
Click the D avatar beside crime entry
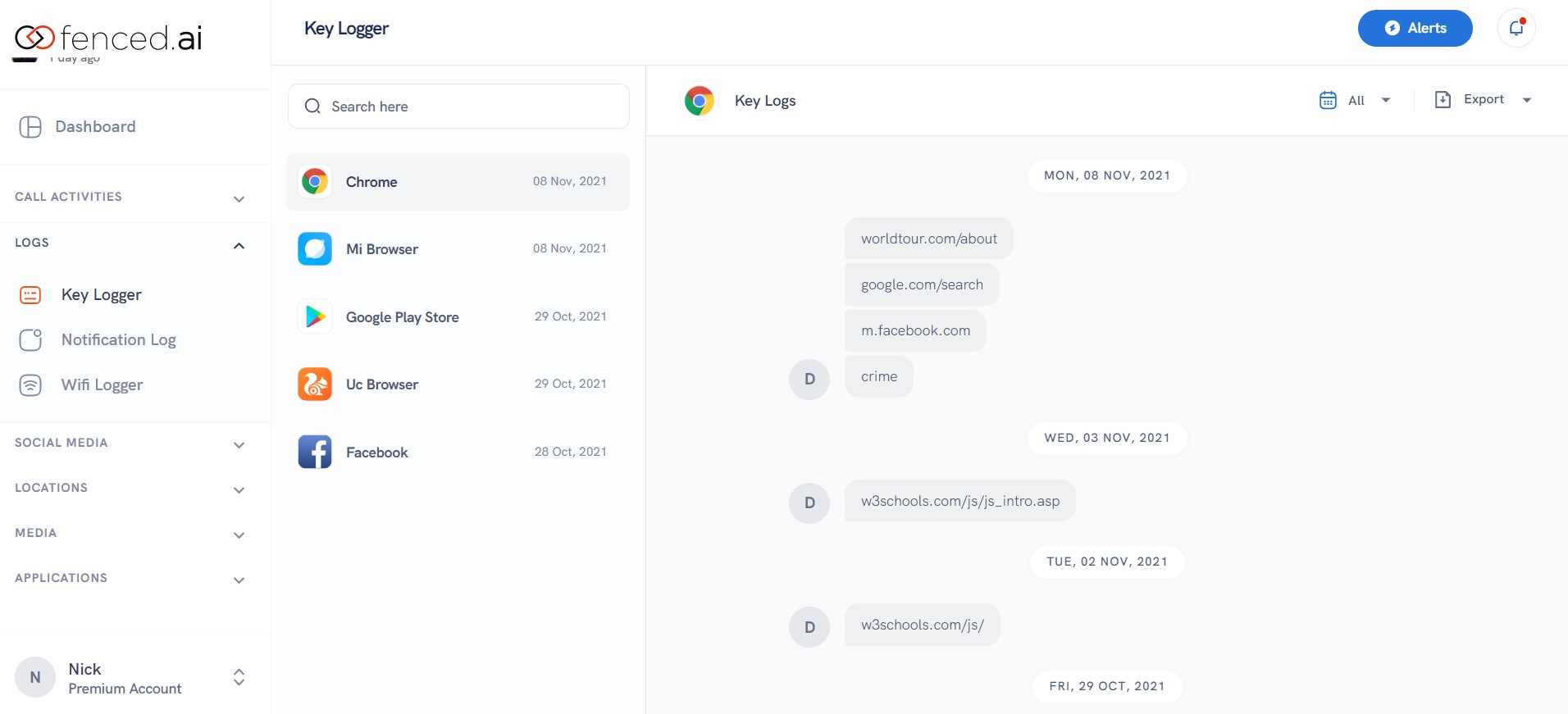coord(809,380)
